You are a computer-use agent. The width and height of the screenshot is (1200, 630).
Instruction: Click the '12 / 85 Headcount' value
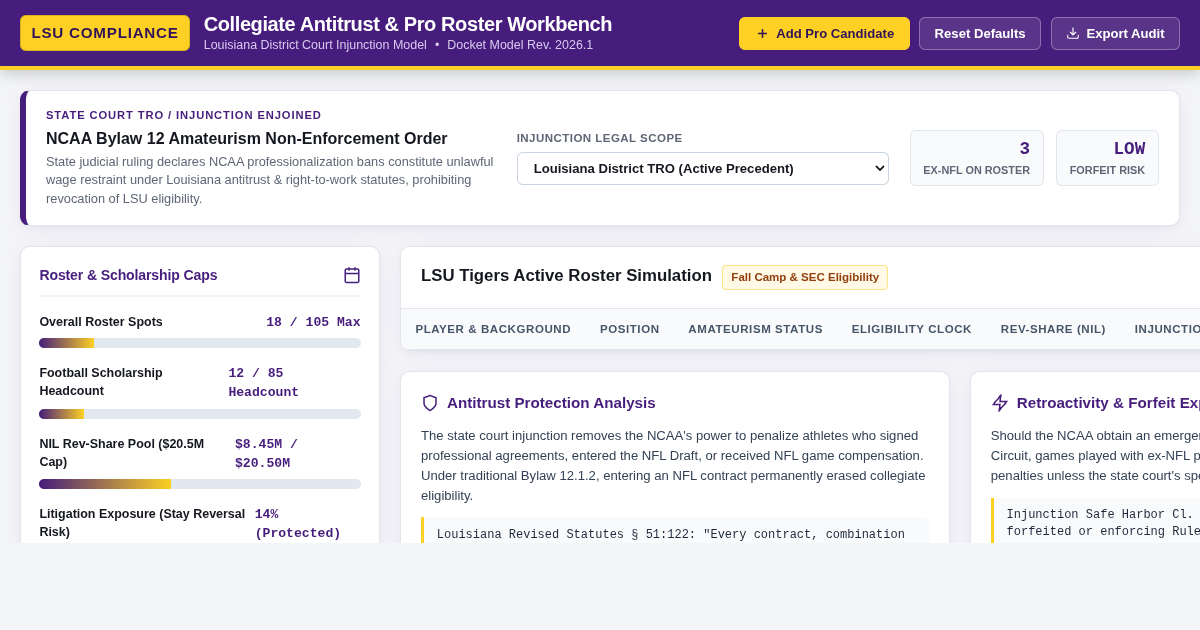264,382
